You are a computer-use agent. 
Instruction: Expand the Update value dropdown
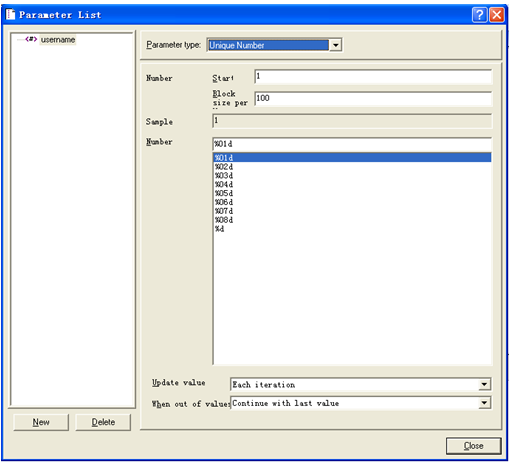484,384
